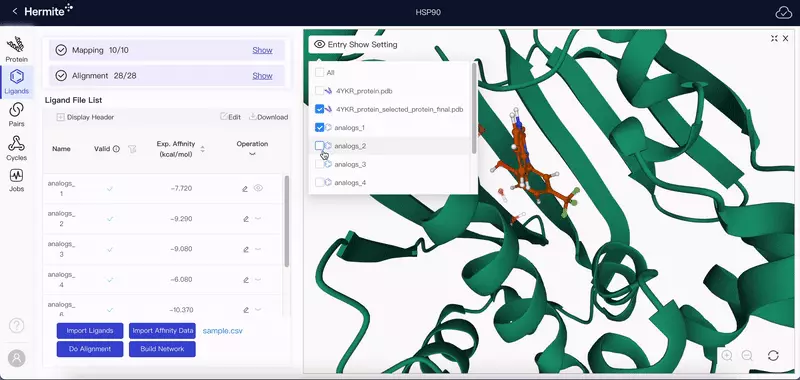Click the edit pencil for analogs_1
This screenshot has width=800, height=380.
pos(245,189)
